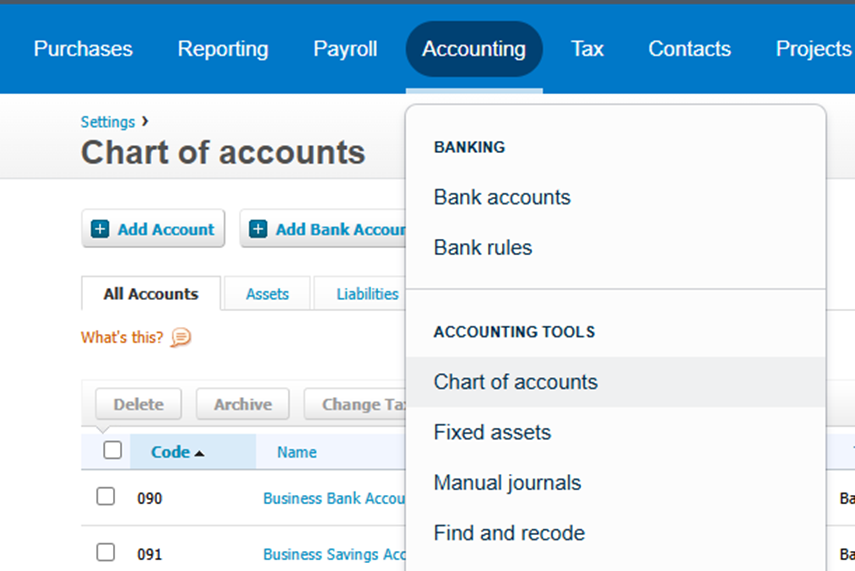Image resolution: width=855 pixels, height=571 pixels.
Task: Check the box for account 090
Action: (106, 497)
